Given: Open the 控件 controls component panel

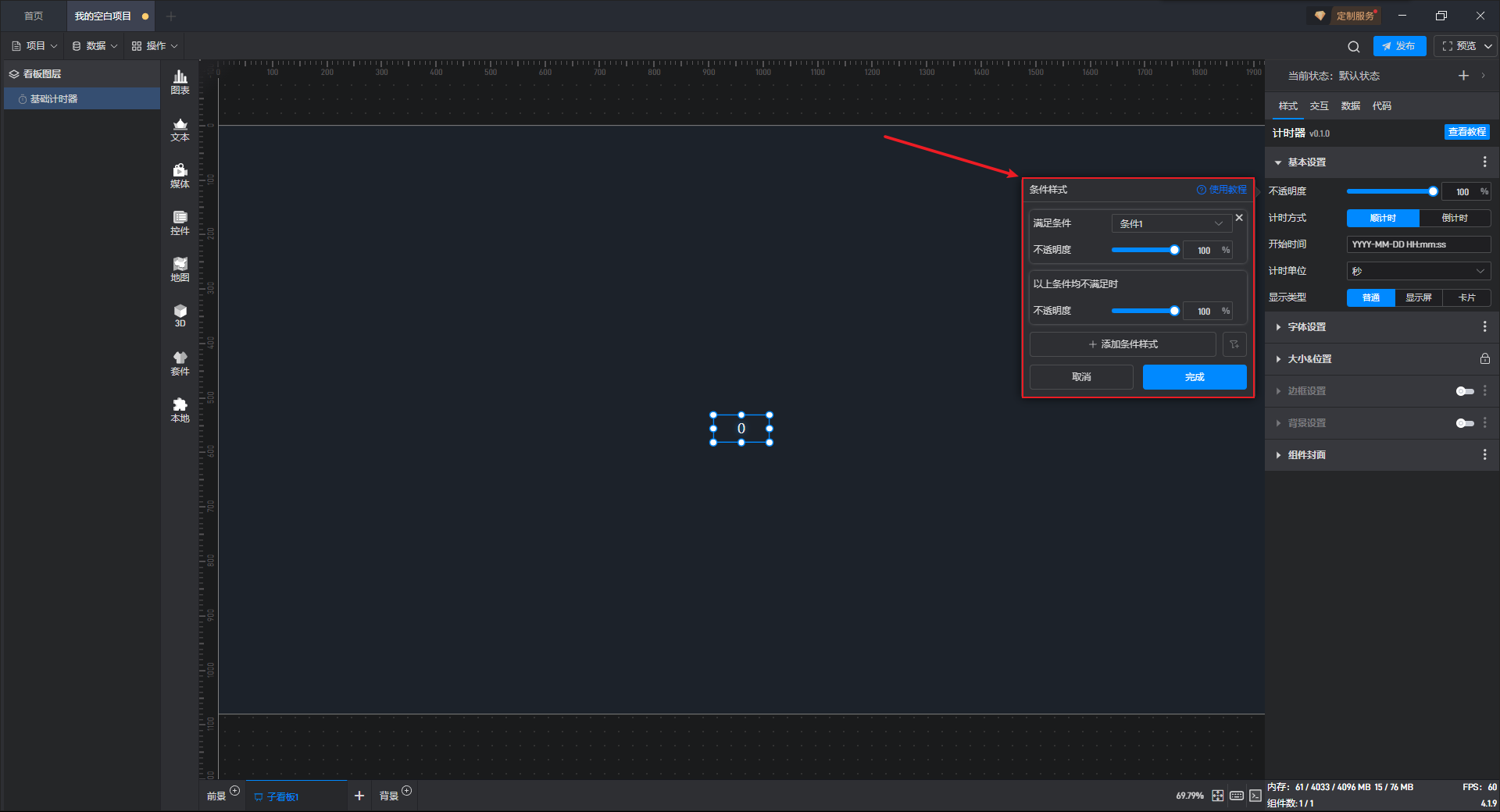Looking at the screenshot, I should [x=180, y=223].
